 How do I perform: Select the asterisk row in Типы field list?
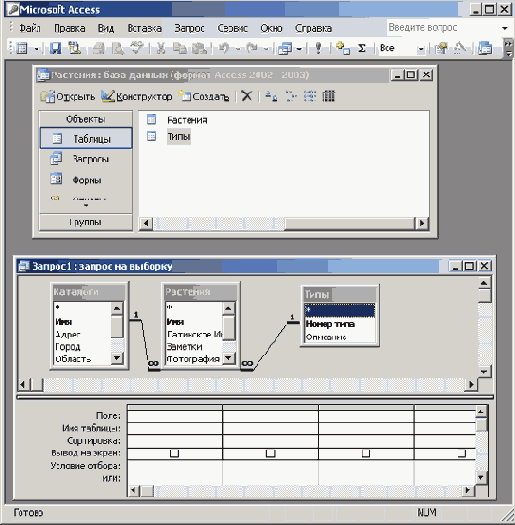click(340, 310)
